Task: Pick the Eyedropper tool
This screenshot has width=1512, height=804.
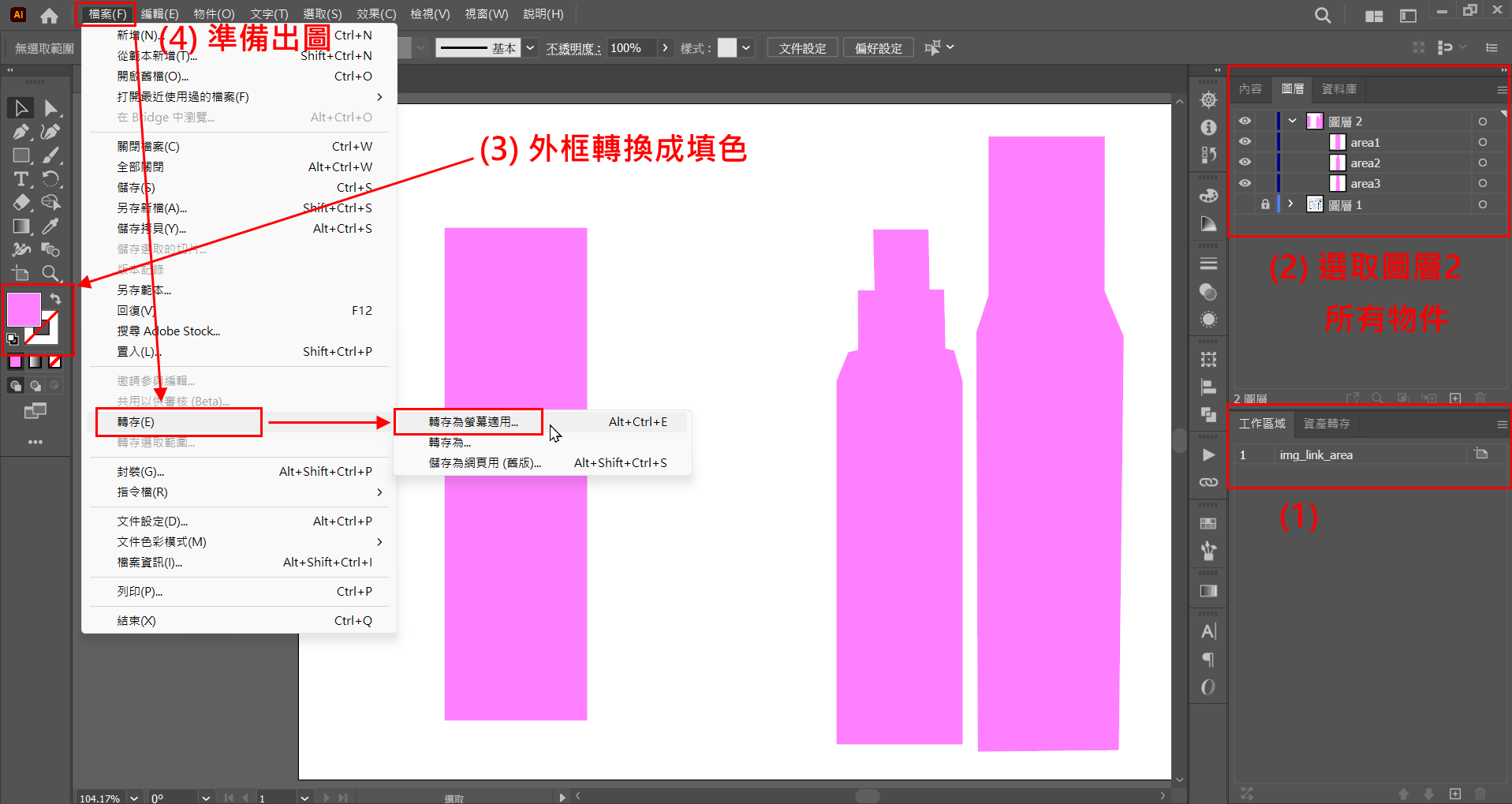Action: click(50, 226)
